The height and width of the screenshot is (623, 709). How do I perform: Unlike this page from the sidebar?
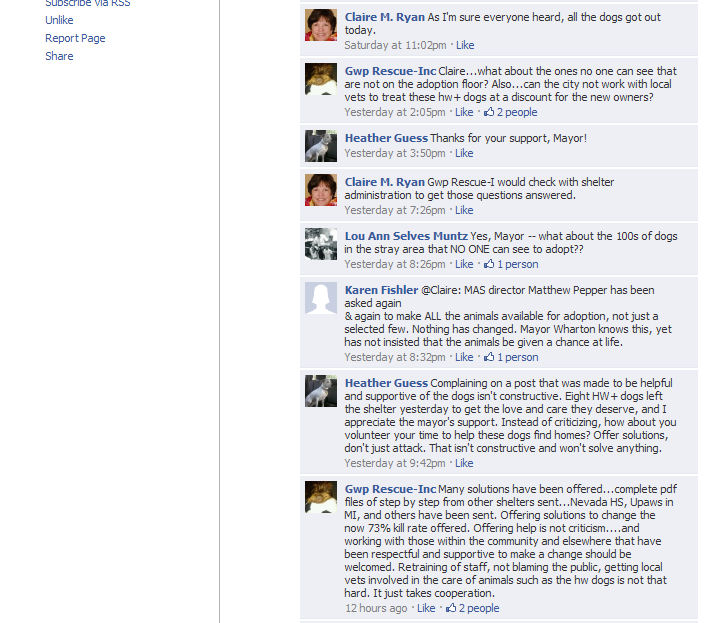click(59, 20)
